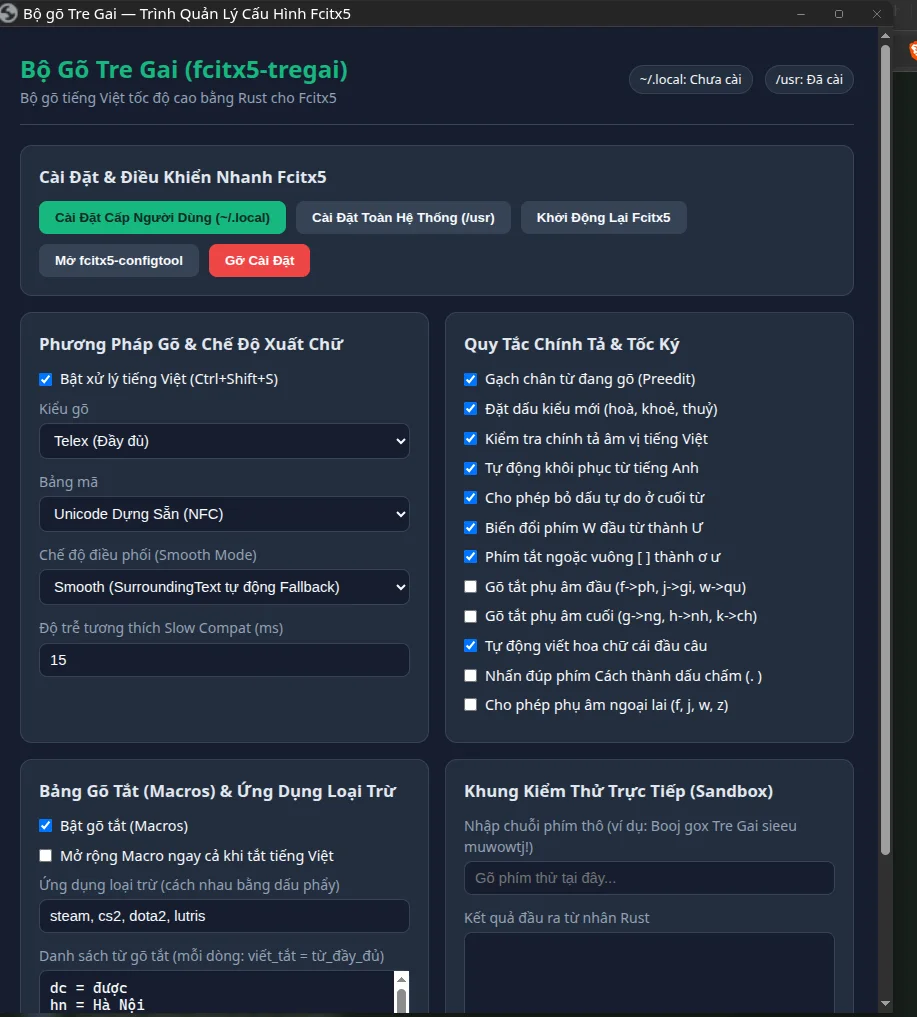This screenshot has height=1017, width=917.
Task: Open fcitx5-configtool via Mở button
Action: click(x=119, y=261)
